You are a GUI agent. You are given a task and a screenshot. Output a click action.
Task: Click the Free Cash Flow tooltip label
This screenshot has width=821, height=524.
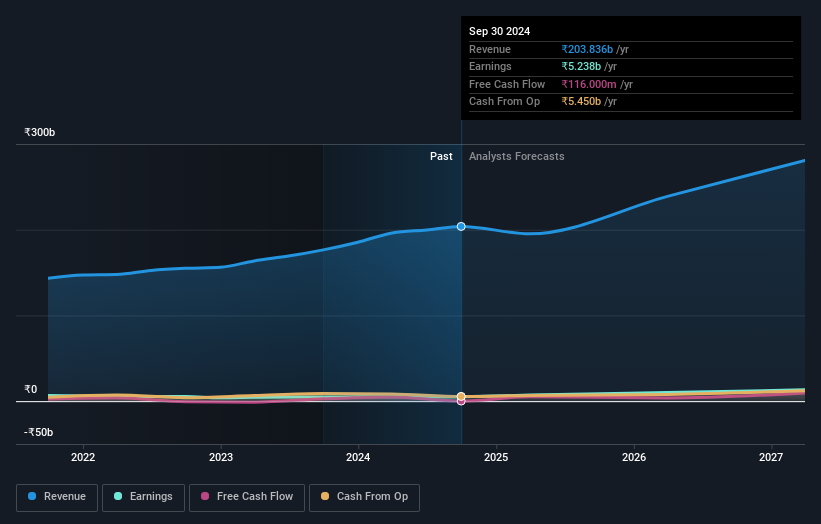coord(507,84)
